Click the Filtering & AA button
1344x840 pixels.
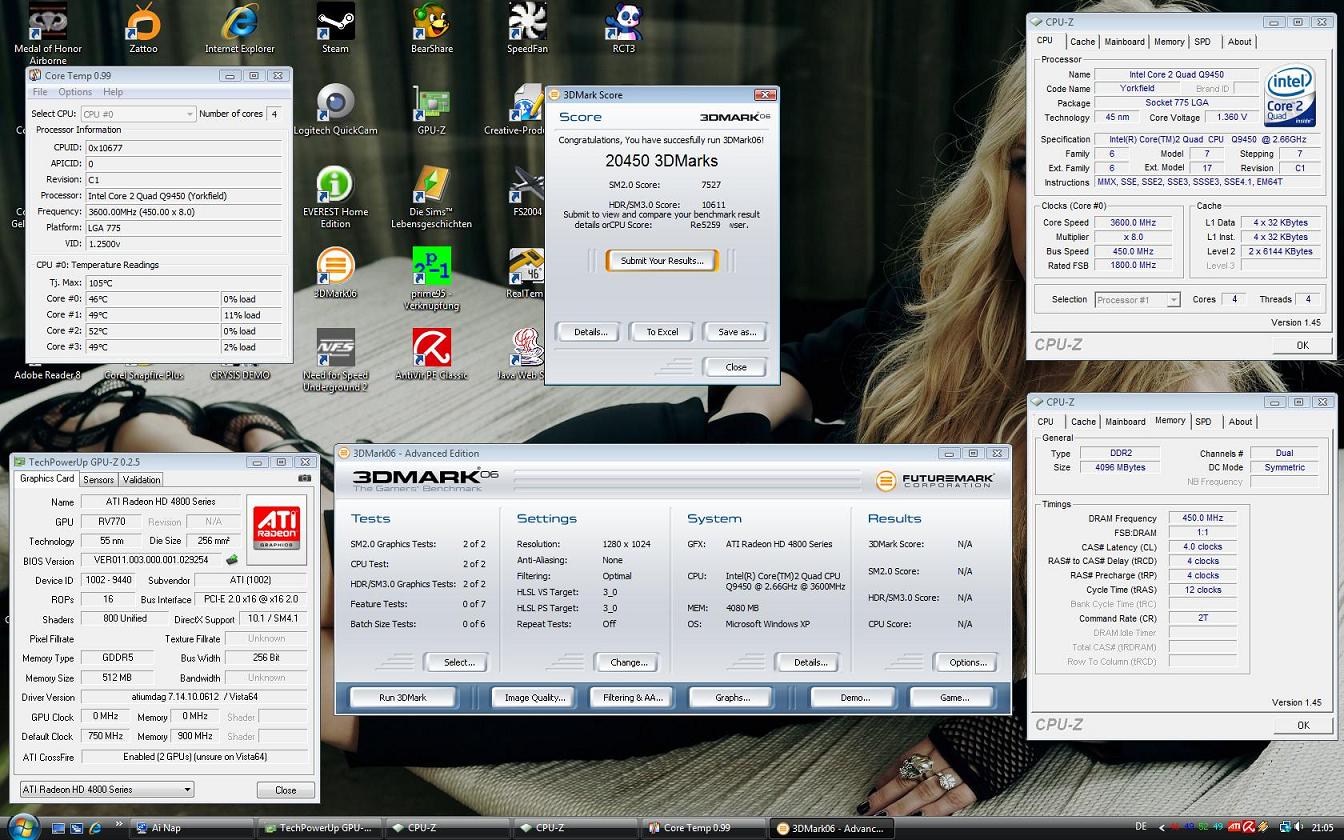tap(633, 698)
